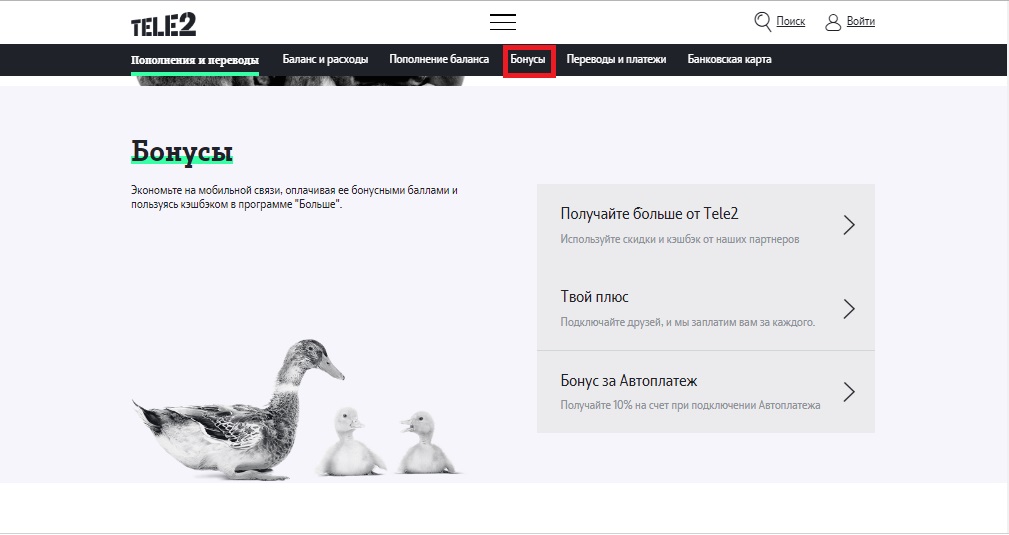The height and width of the screenshot is (535, 1009).
Task: Open the Пополнения и переводы tab
Action: 194,60
